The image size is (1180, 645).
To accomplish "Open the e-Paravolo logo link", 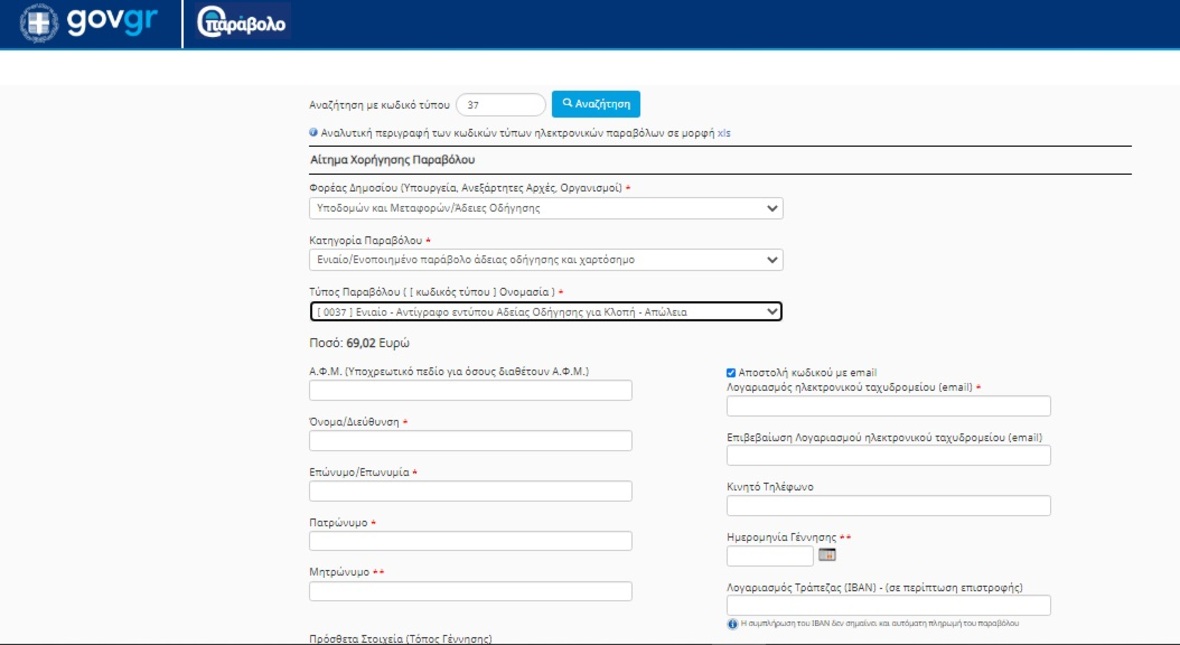I will pyautogui.click(x=242, y=23).
